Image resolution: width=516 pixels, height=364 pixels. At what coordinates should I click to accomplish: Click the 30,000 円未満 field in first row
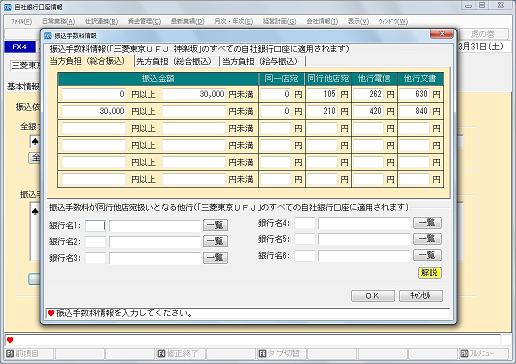tap(194, 94)
